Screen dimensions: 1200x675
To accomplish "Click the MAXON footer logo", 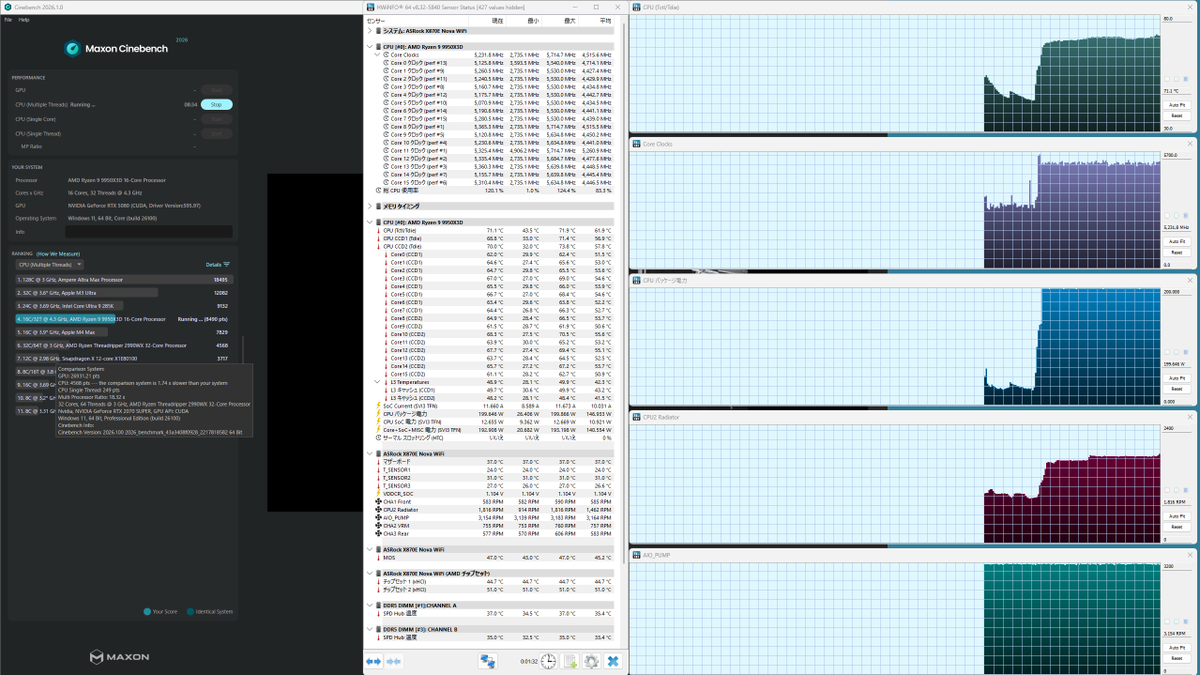I will (119, 657).
